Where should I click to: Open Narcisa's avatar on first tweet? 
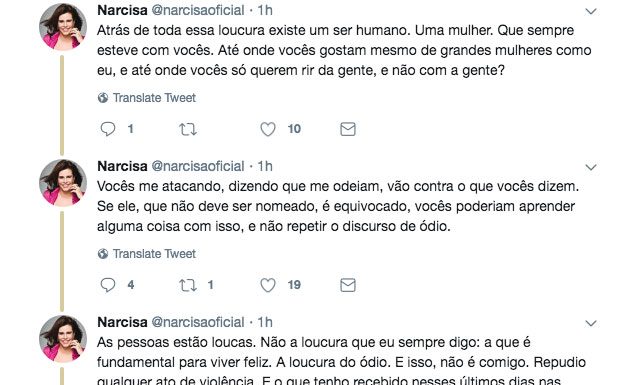(x=63, y=26)
